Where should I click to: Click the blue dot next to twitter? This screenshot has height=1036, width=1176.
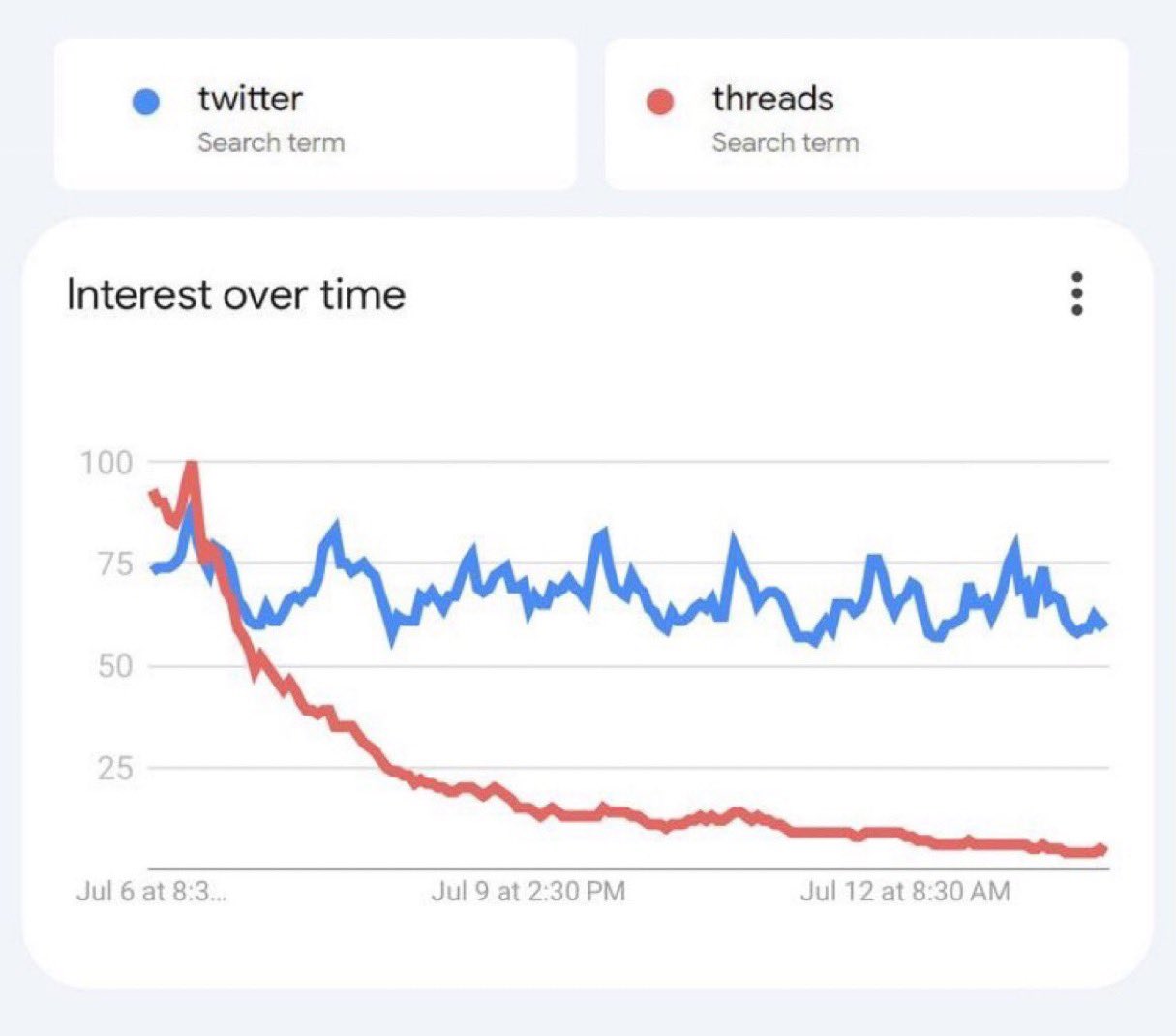(x=146, y=99)
